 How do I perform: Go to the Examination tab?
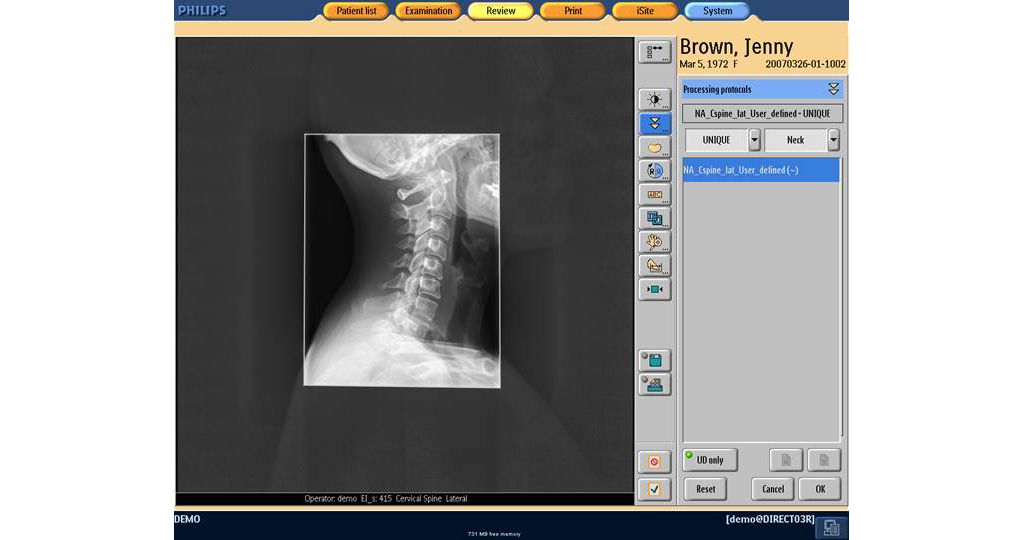(428, 11)
